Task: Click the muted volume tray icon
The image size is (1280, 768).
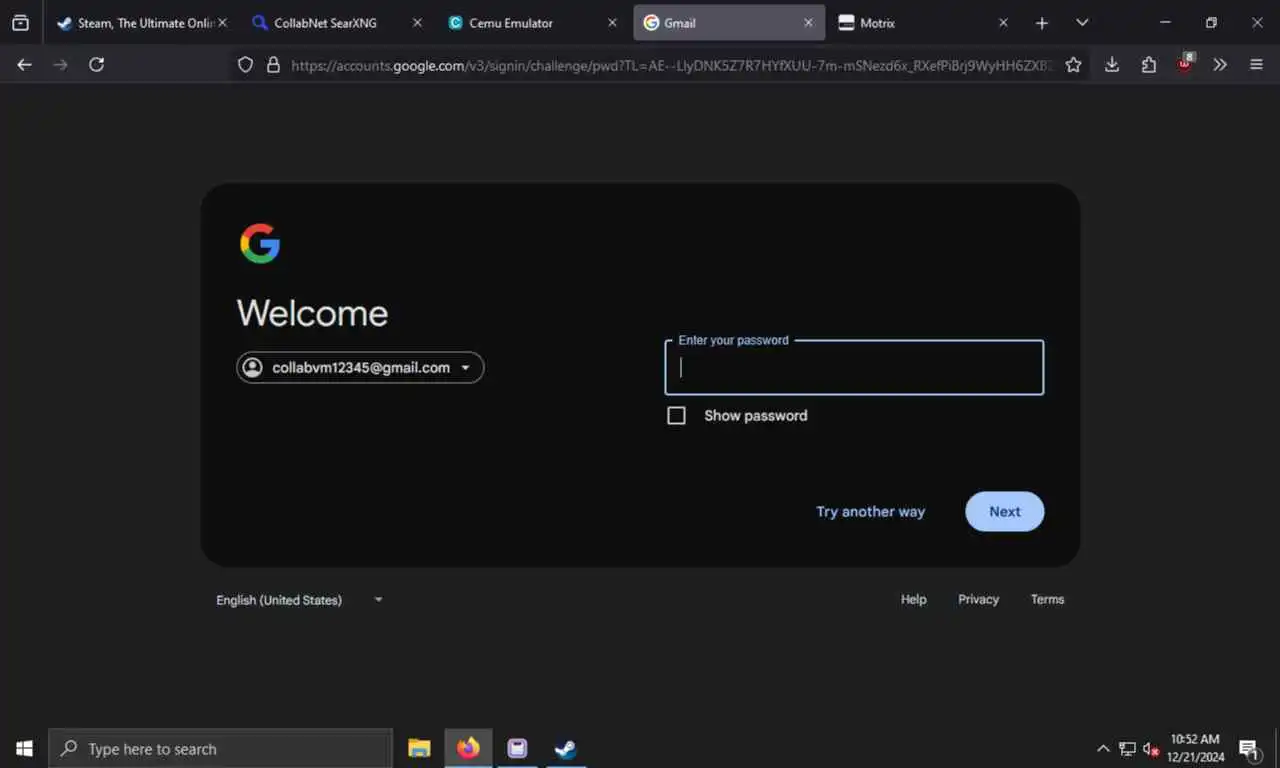Action: [x=1151, y=749]
